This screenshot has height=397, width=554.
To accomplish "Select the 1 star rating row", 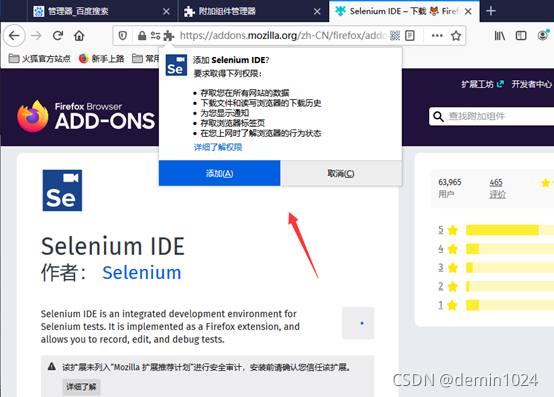I will (496, 305).
